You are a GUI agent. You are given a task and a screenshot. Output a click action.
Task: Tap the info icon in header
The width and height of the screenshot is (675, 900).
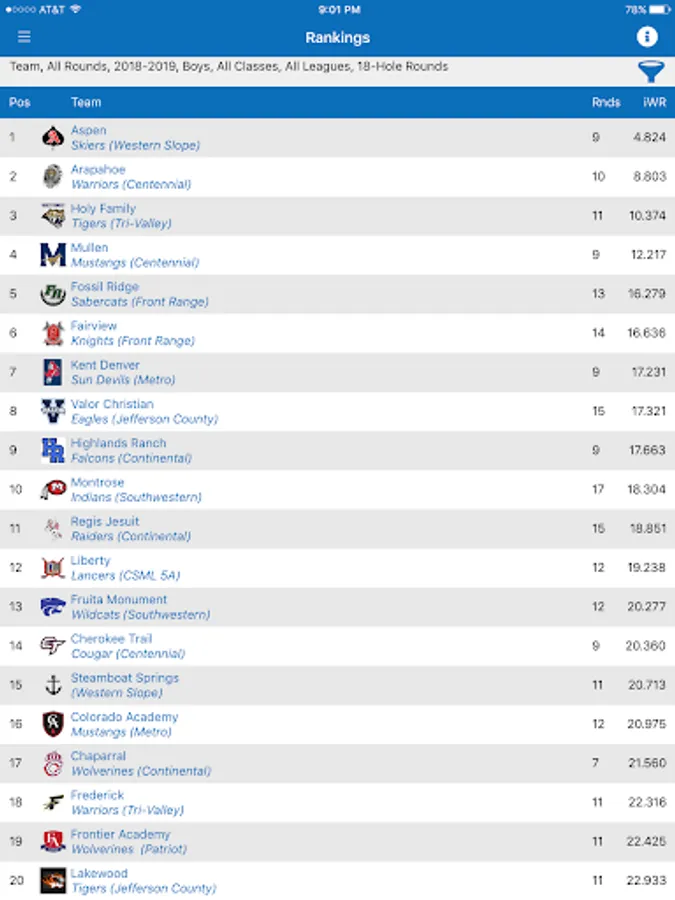click(x=647, y=37)
